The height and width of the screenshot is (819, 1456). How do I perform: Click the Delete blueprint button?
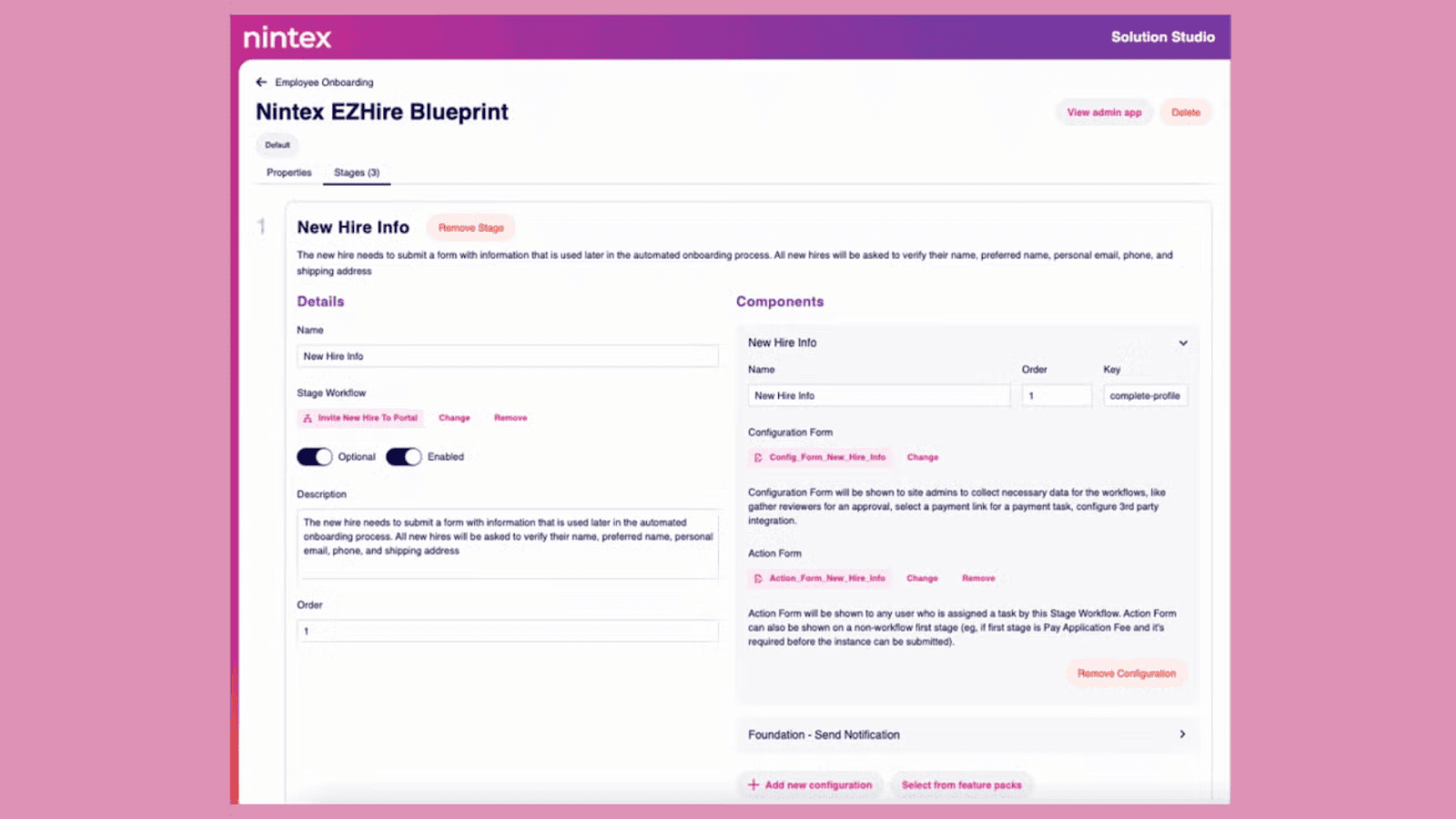(1186, 113)
